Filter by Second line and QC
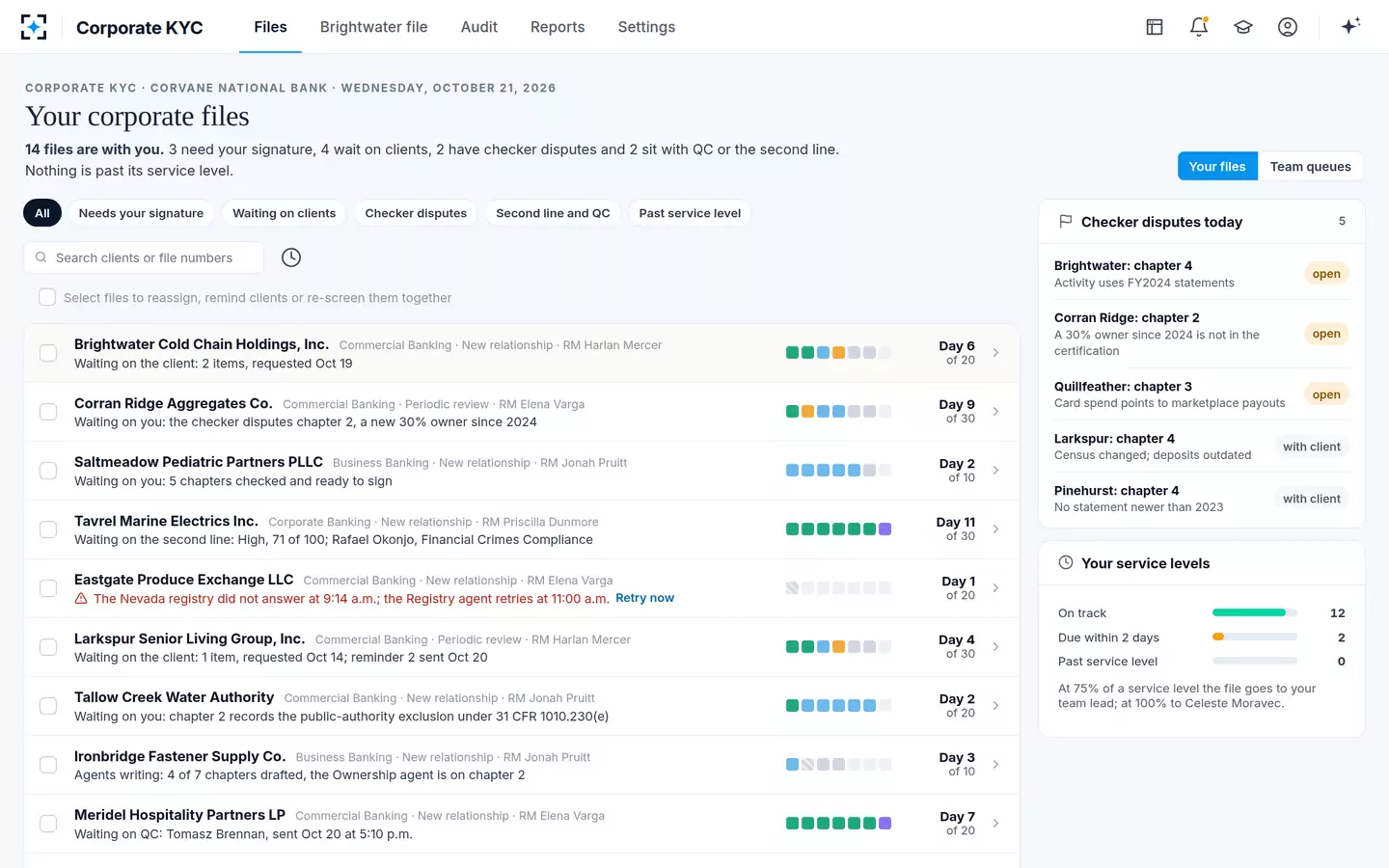1389x868 pixels. (553, 213)
